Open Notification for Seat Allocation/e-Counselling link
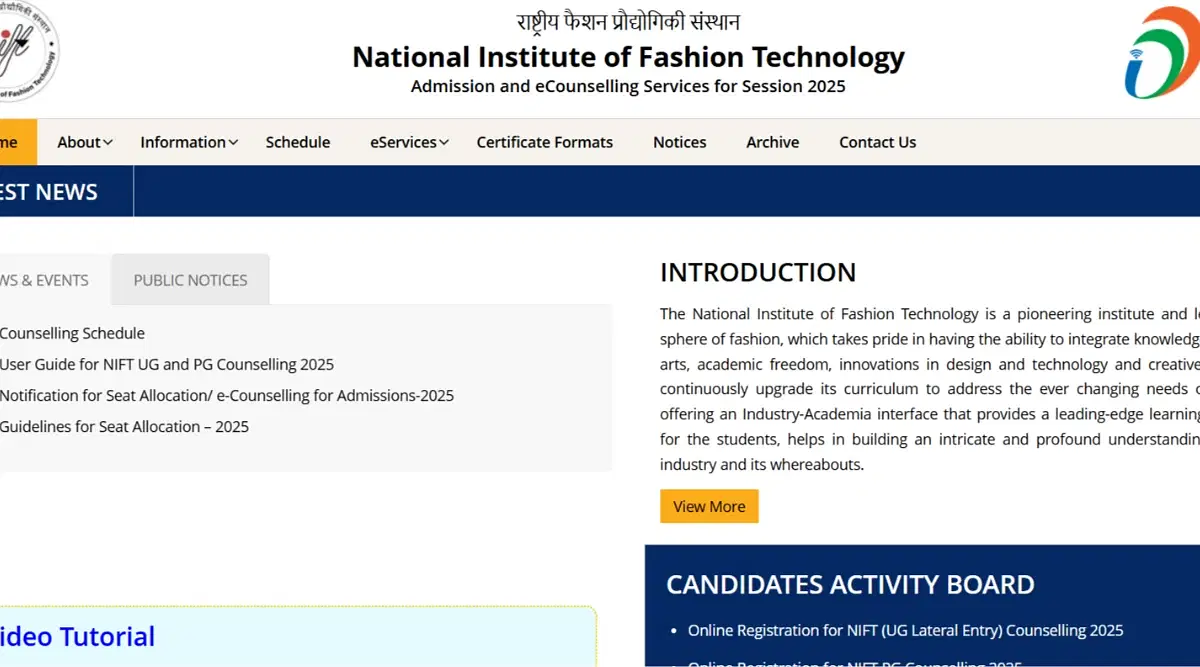The image size is (1200, 667). [227, 395]
